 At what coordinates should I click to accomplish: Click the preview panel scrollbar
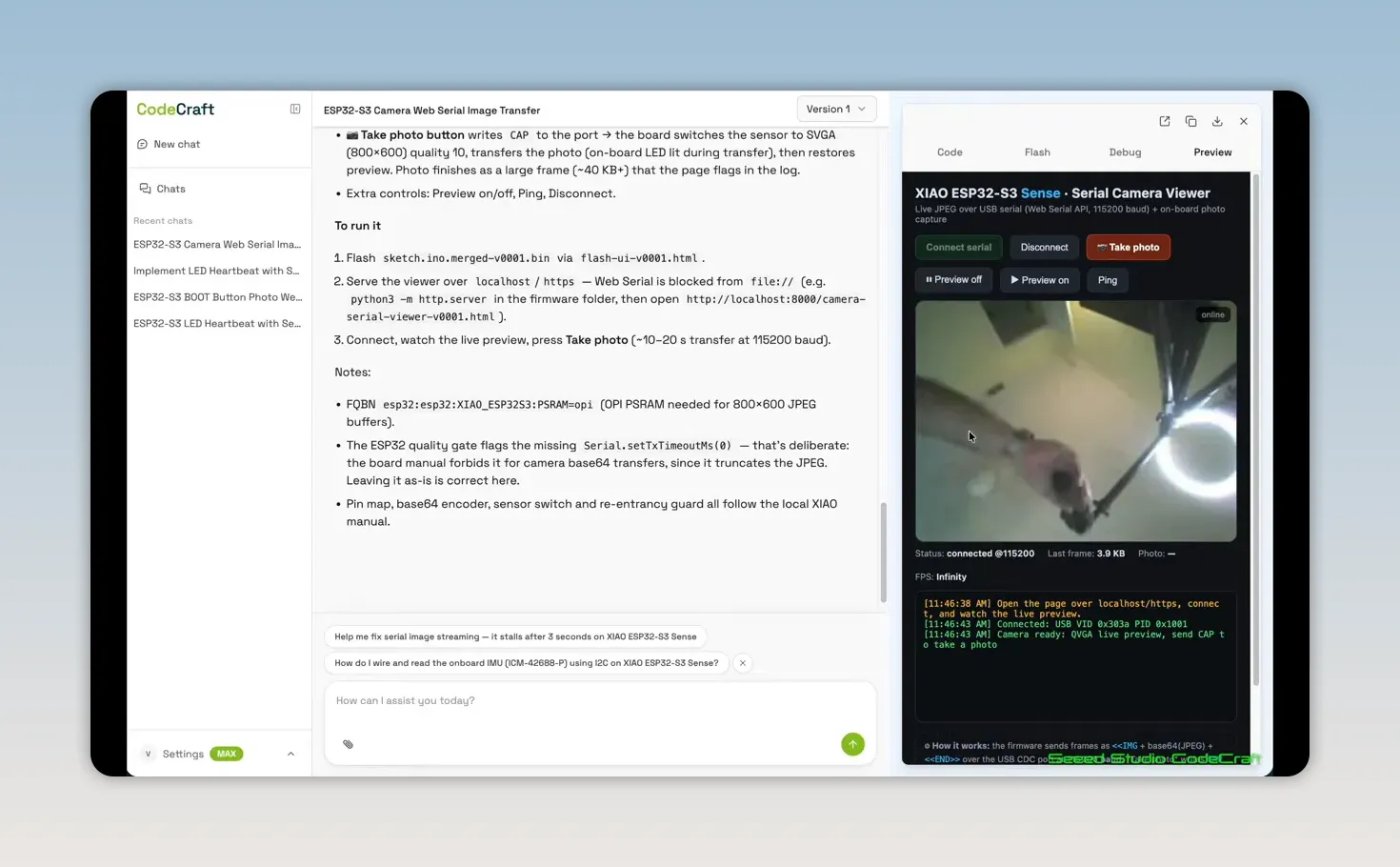[1256, 429]
